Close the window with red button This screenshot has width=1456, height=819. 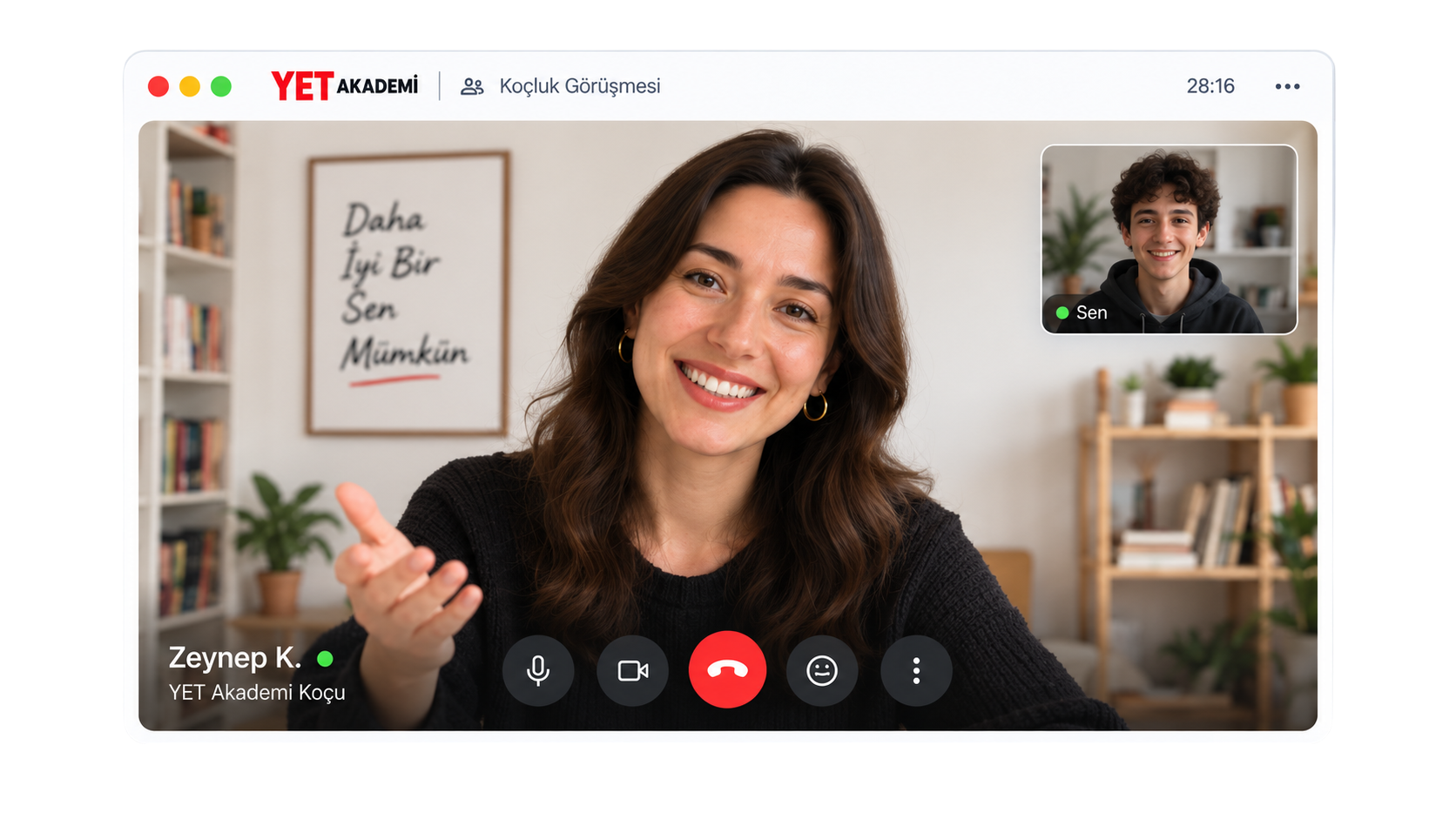(158, 86)
